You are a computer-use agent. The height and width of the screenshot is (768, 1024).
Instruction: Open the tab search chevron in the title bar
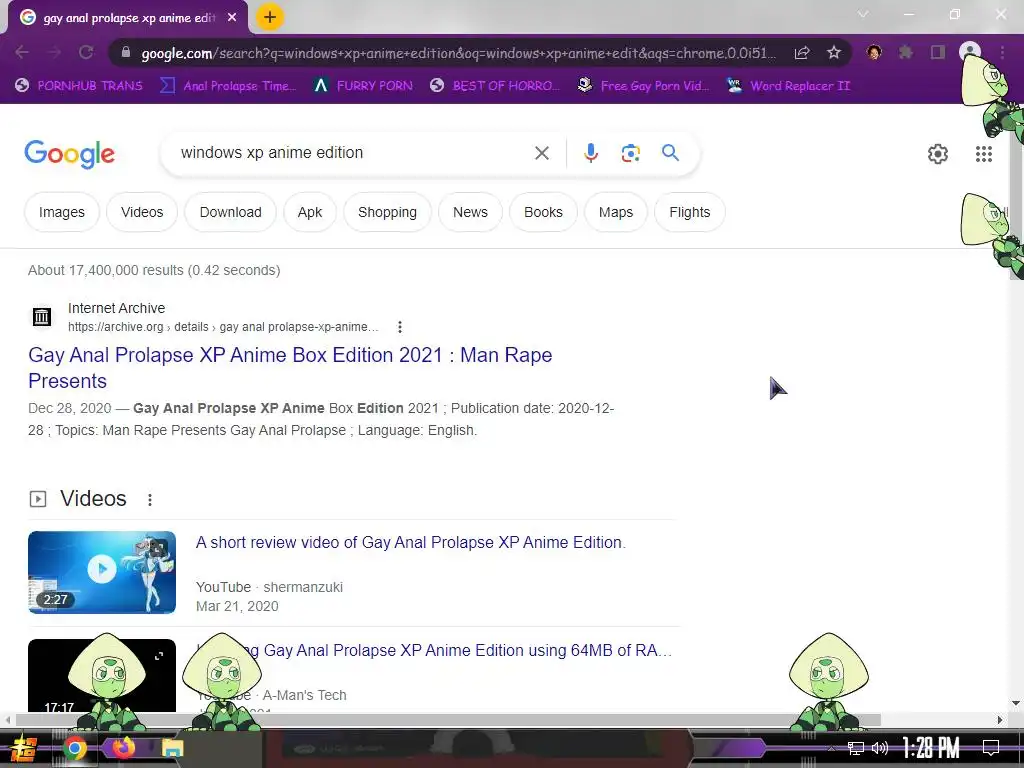pyautogui.click(x=863, y=14)
